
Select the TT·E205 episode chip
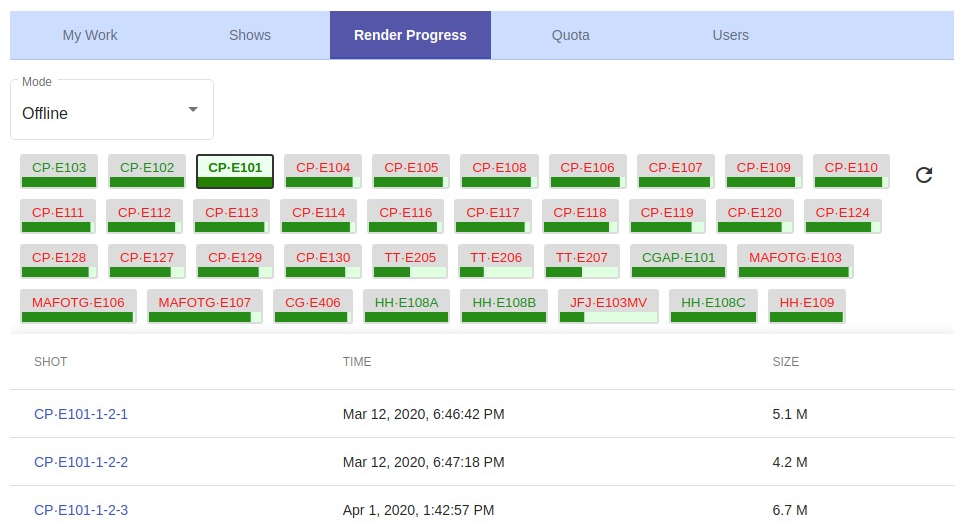(x=410, y=259)
